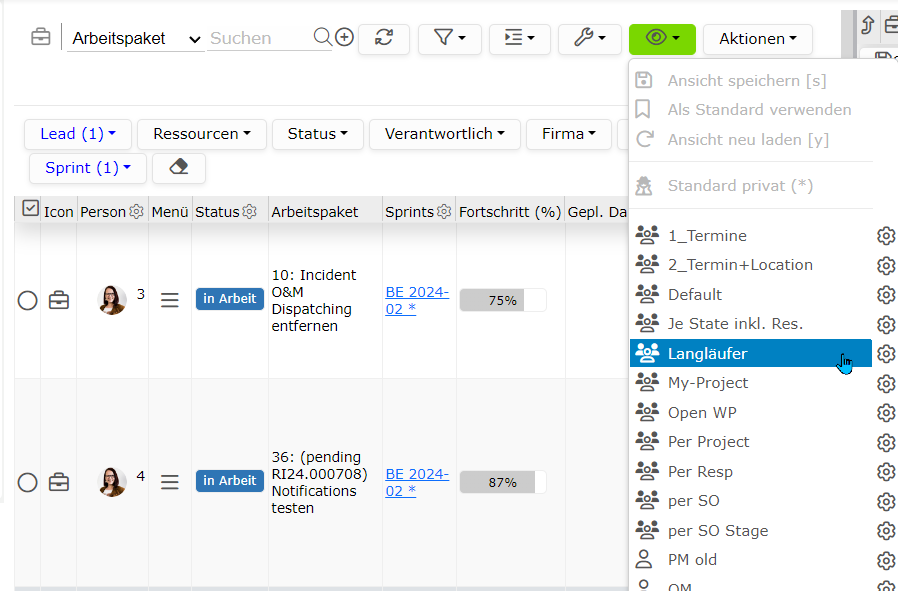This screenshot has height=591, width=898.
Task: Click the 87% progress bar
Action: (503, 482)
